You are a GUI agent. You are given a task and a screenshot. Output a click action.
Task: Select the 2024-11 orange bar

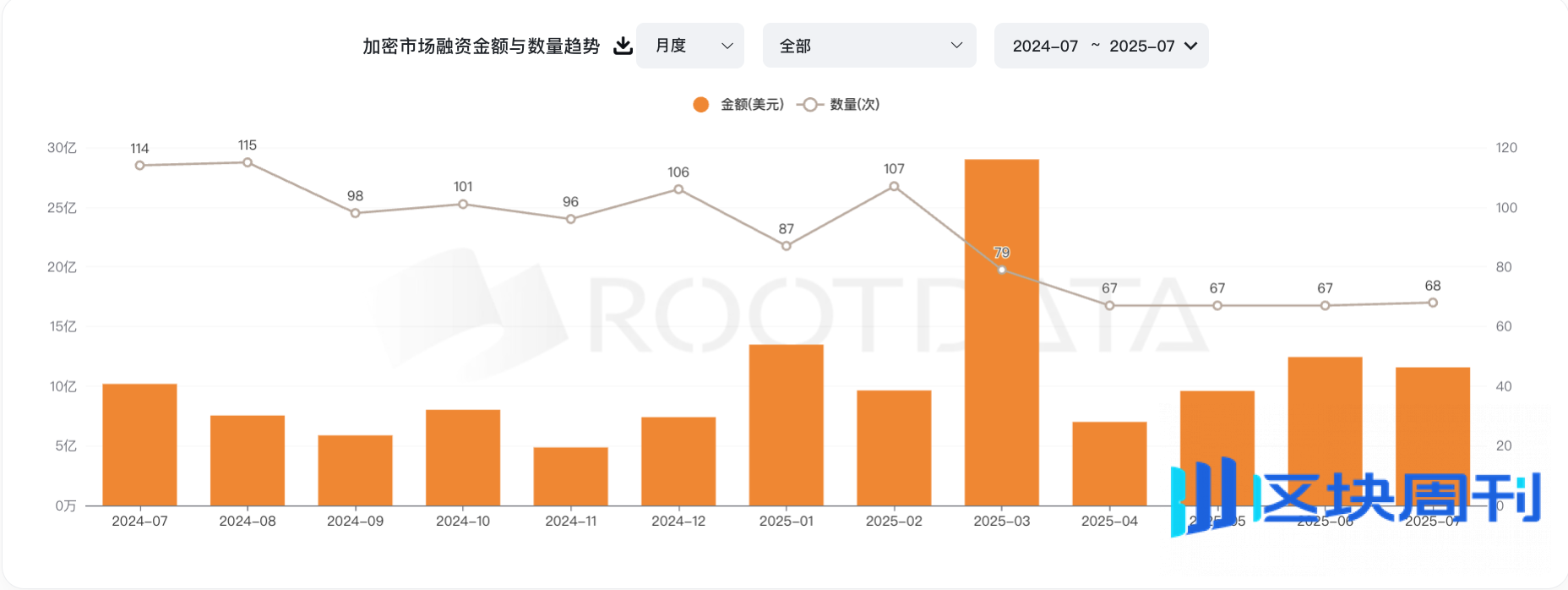tap(571, 476)
